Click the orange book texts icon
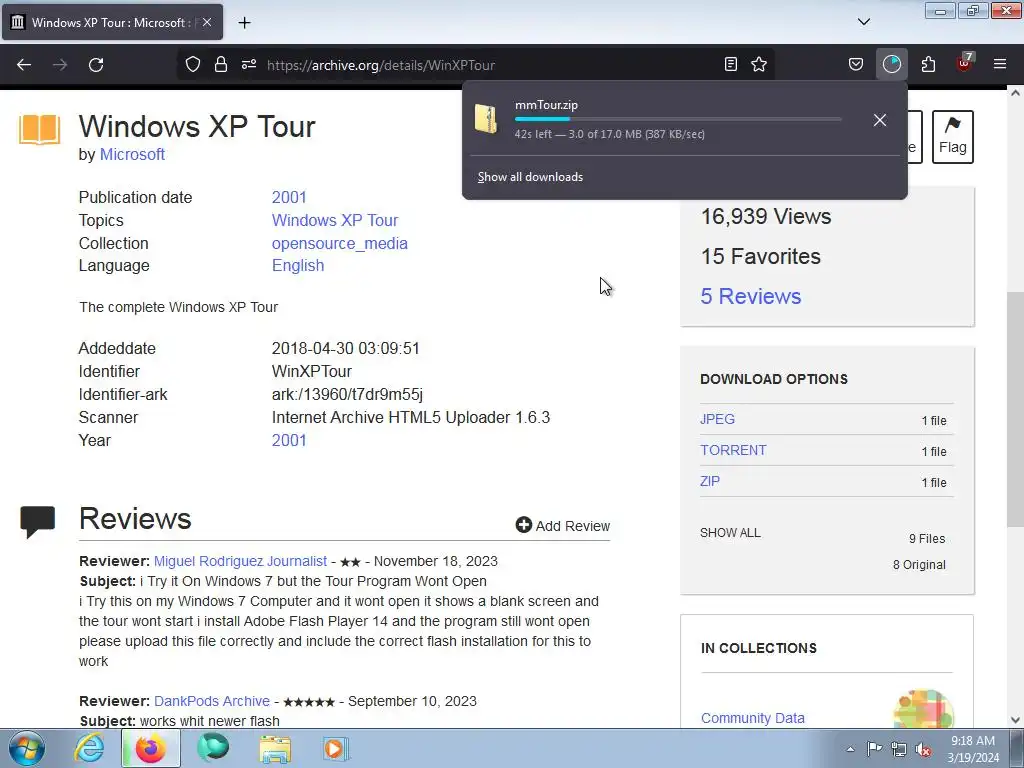The width and height of the screenshot is (1024, 768). (x=40, y=129)
